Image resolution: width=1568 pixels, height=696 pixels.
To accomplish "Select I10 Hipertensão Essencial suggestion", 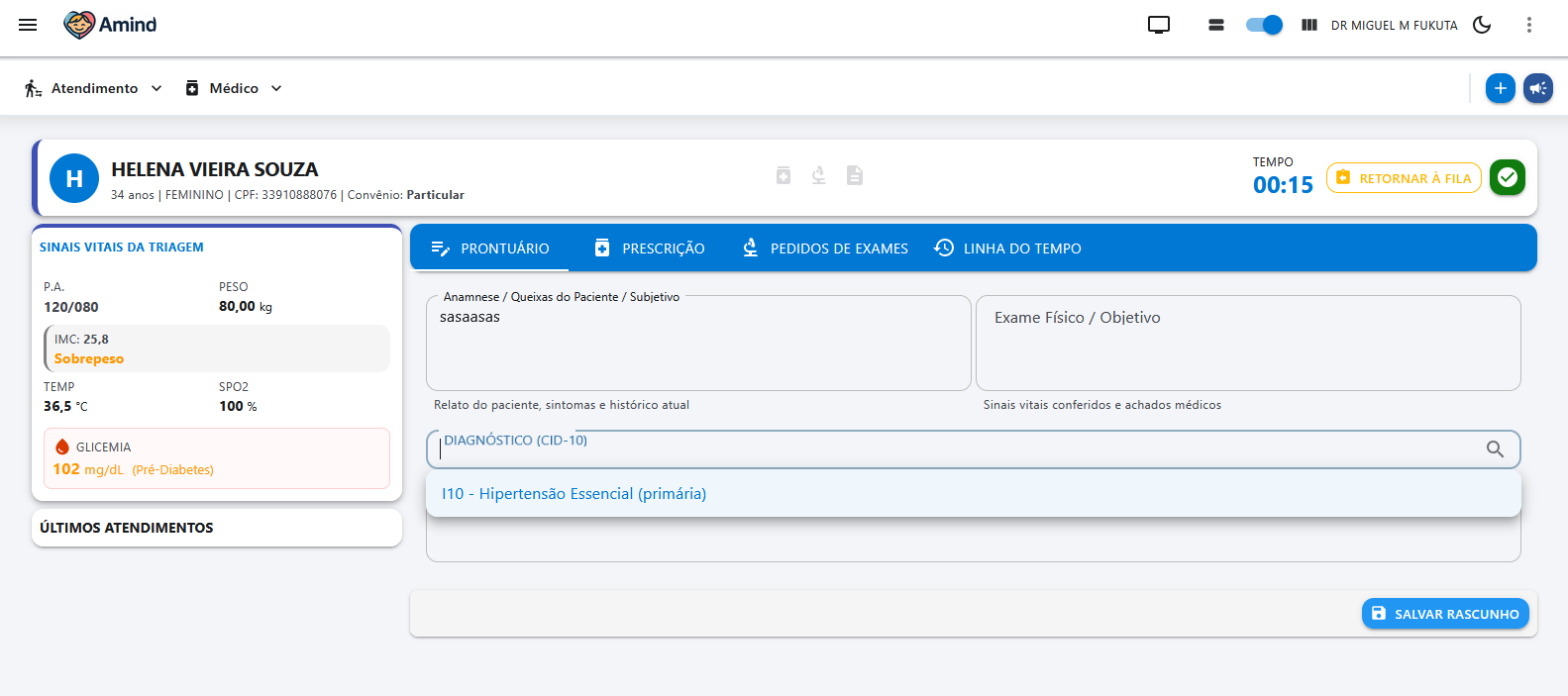I will [x=574, y=493].
